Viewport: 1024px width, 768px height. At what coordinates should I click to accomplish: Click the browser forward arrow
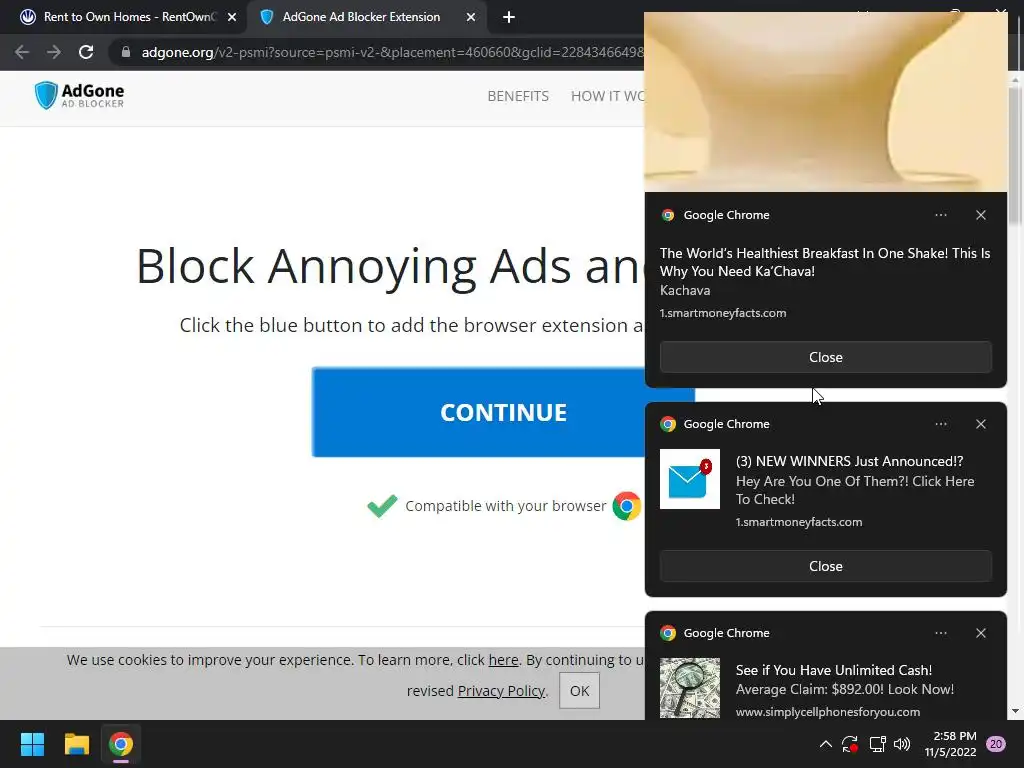54,52
